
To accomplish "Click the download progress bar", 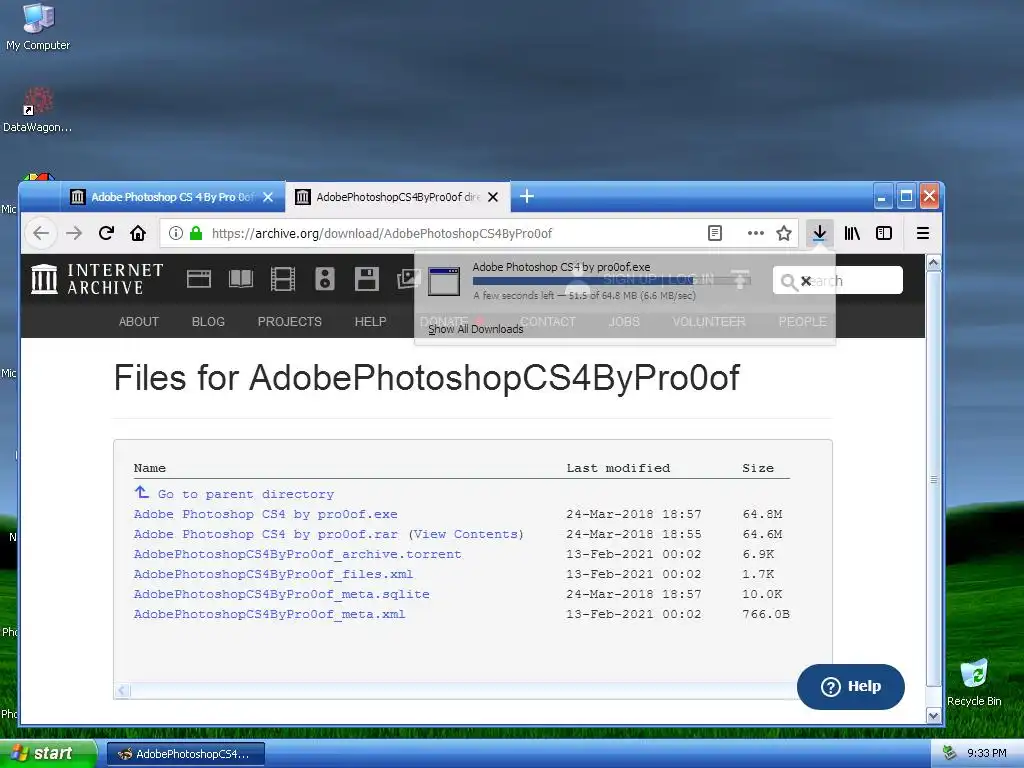I will [x=611, y=281].
